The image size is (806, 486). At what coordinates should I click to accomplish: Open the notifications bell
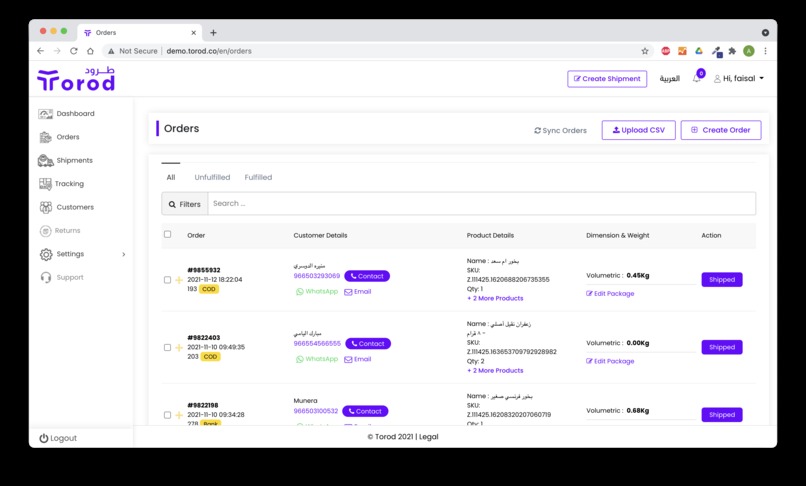(x=697, y=78)
